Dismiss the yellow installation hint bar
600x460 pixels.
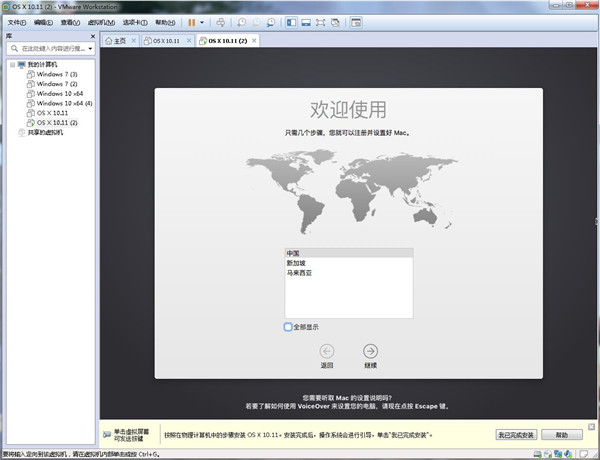[x=592, y=426]
